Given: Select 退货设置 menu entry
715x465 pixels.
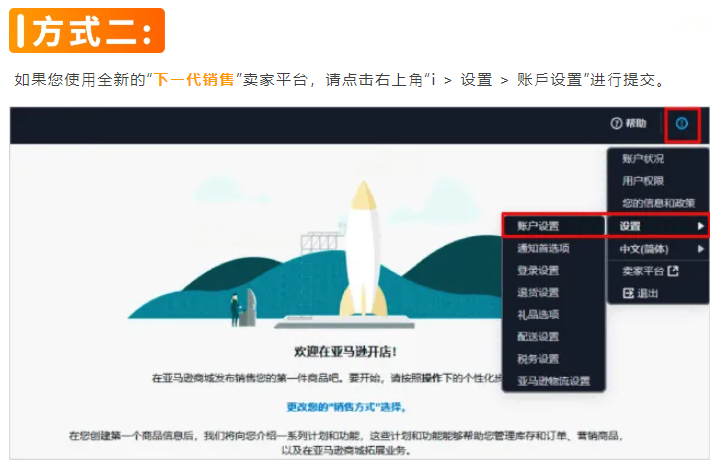Looking at the screenshot, I should [x=538, y=293].
